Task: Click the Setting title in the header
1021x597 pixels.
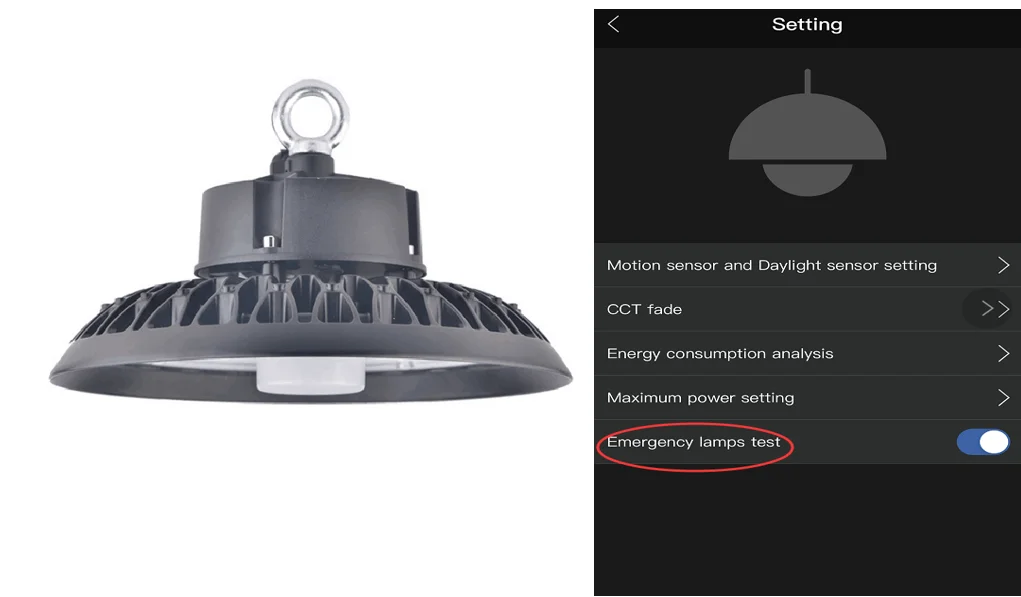Action: tap(807, 25)
